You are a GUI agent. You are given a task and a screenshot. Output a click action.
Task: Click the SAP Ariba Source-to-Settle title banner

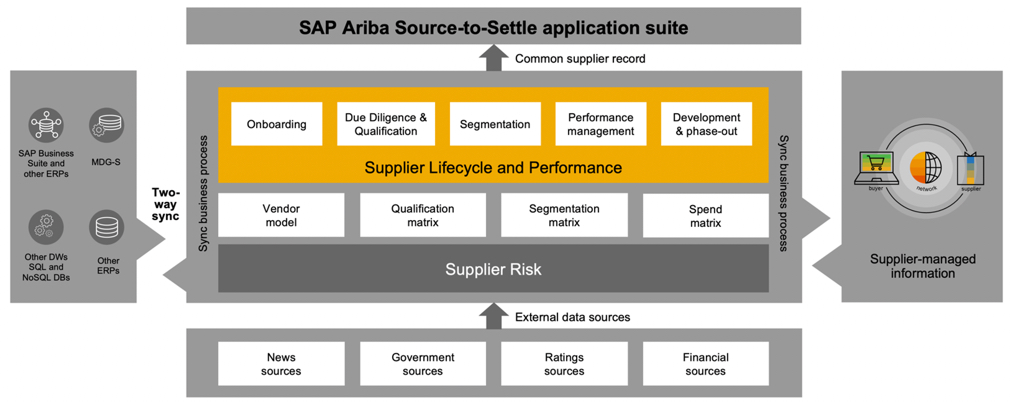coord(494,27)
